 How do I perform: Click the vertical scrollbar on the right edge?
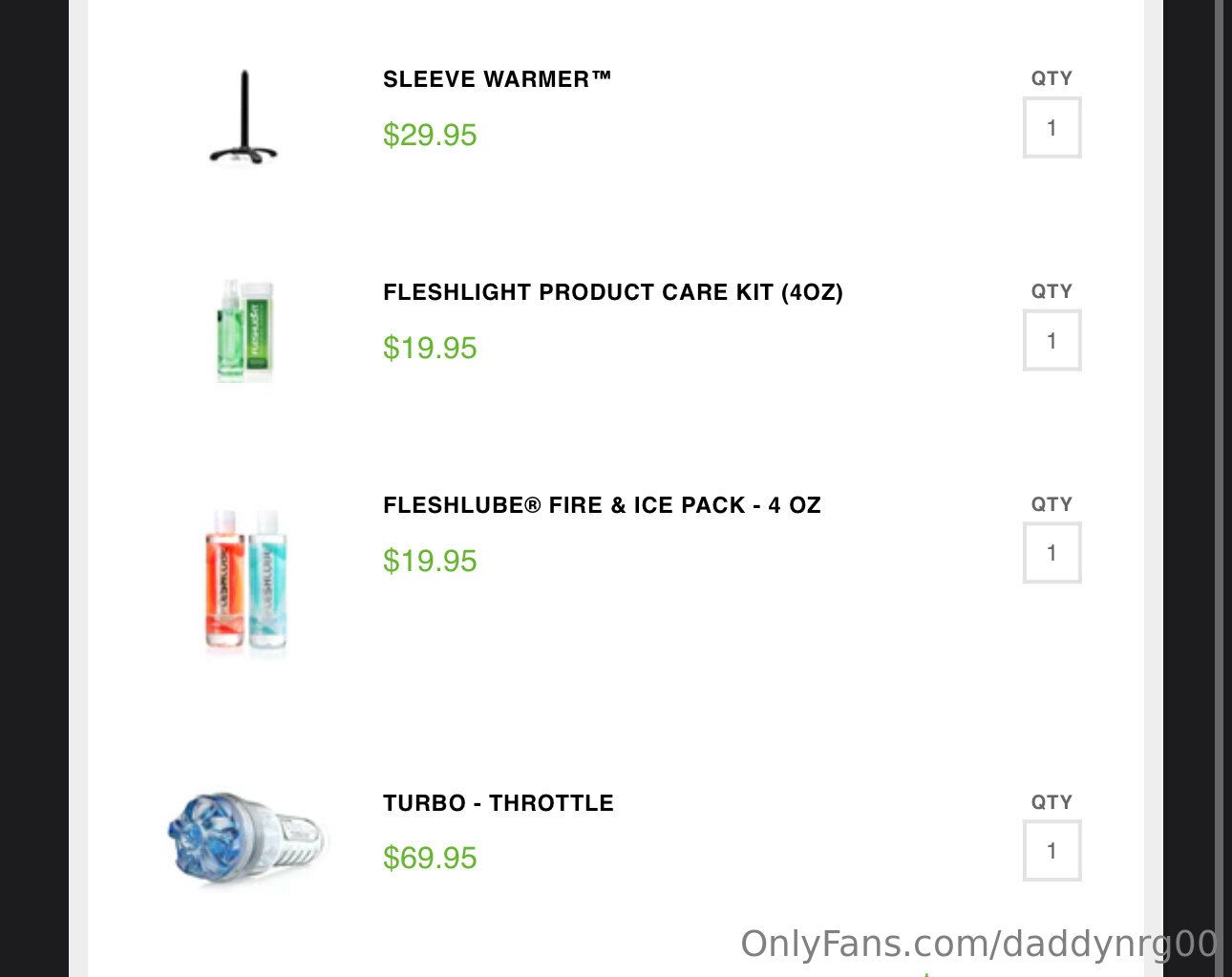[1219, 478]
